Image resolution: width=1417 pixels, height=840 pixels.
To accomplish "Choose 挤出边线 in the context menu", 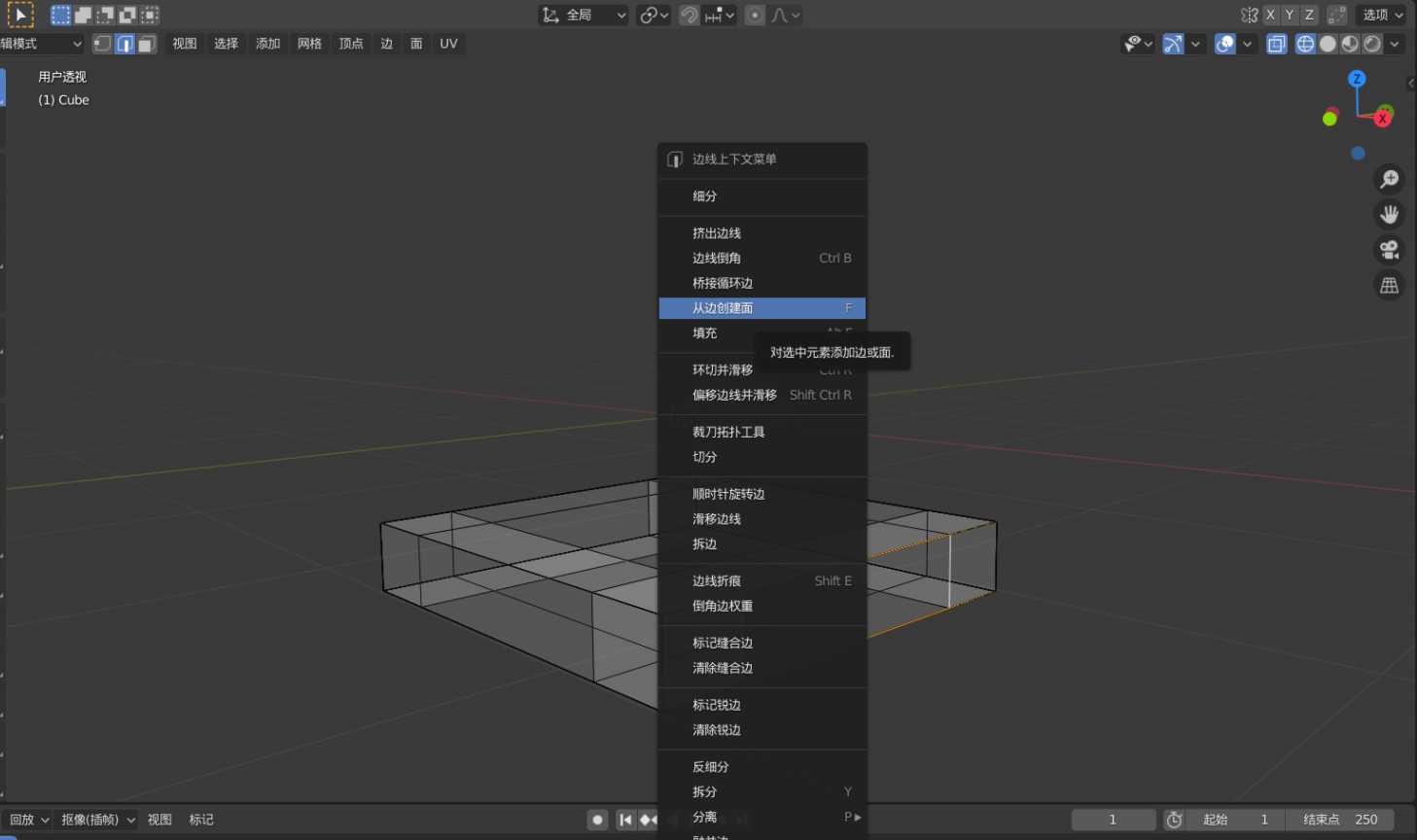I will pyautogui.click(x=762, y=233).
